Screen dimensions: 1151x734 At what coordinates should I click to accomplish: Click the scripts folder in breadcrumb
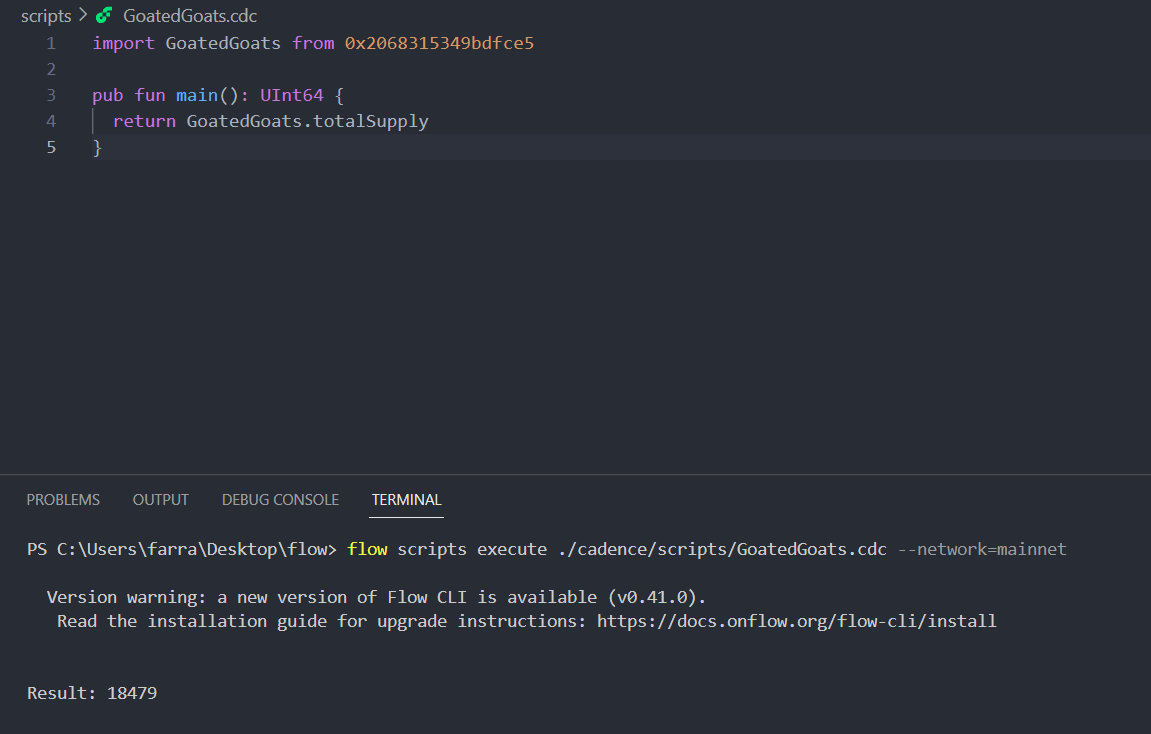click(x=46, y=15)
